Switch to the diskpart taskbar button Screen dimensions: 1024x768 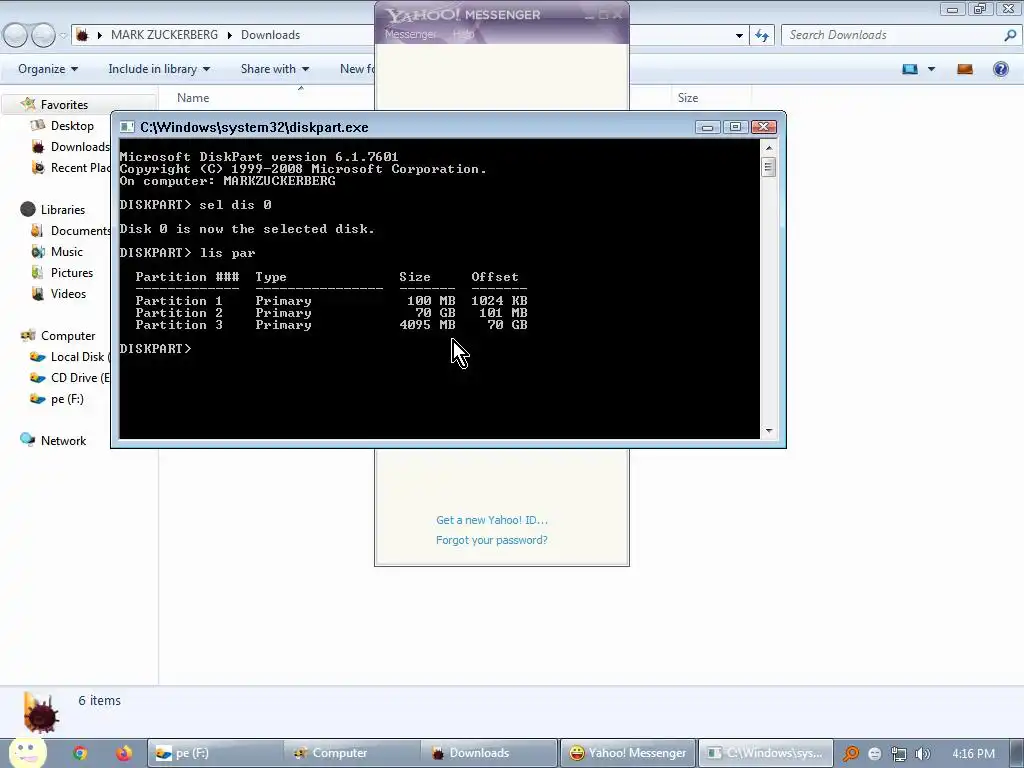point(766,753)
